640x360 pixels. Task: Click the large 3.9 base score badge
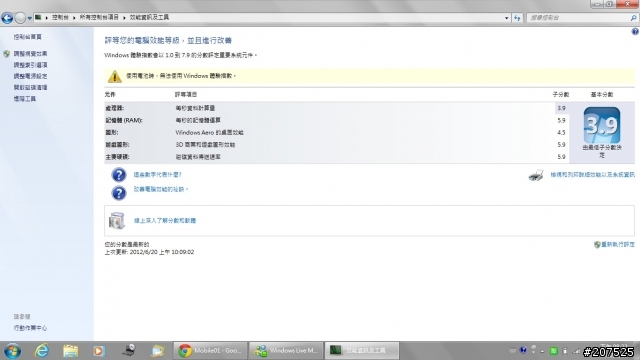point(602,125)
